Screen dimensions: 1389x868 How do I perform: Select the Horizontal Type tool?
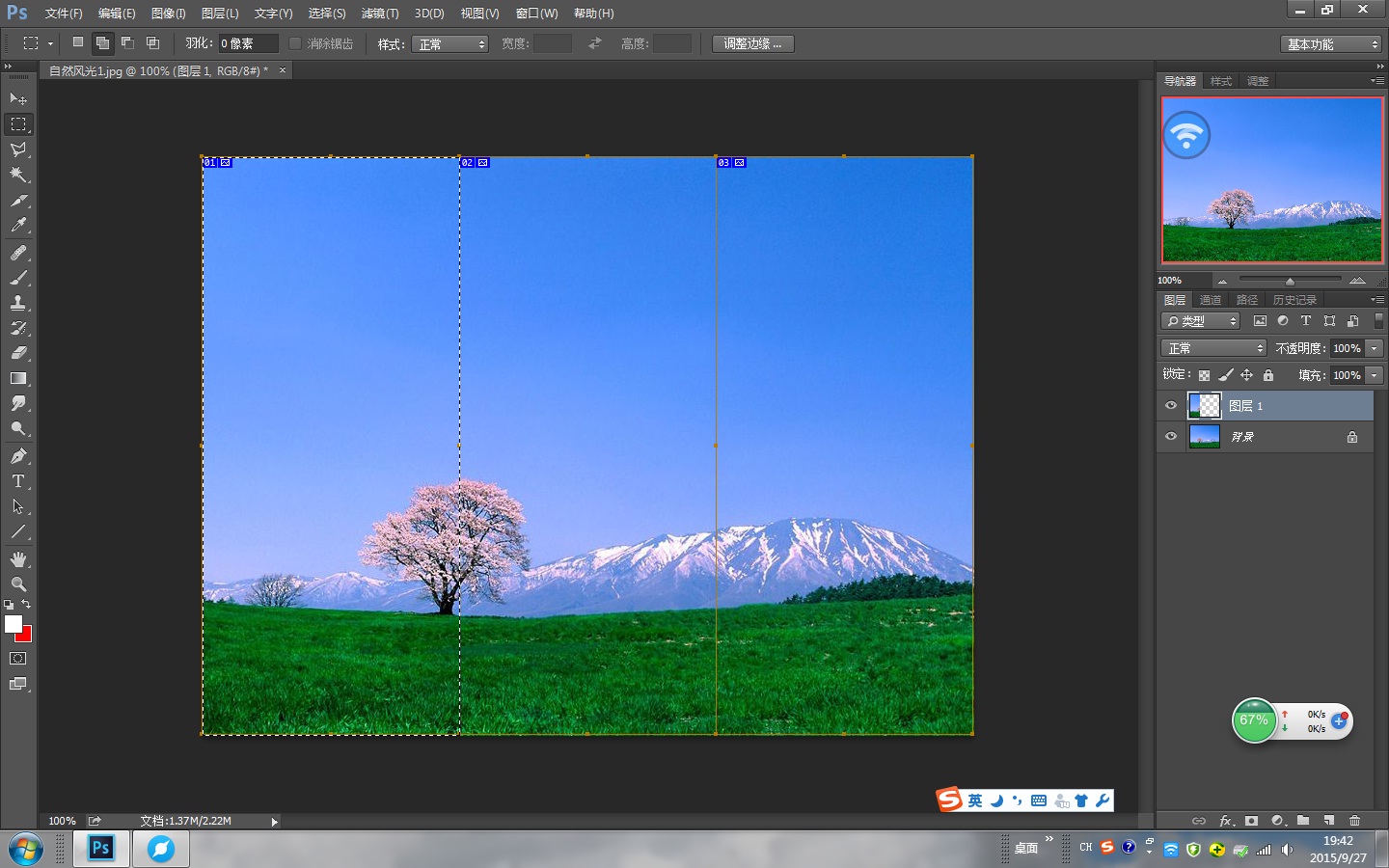[x=18, y=481]
